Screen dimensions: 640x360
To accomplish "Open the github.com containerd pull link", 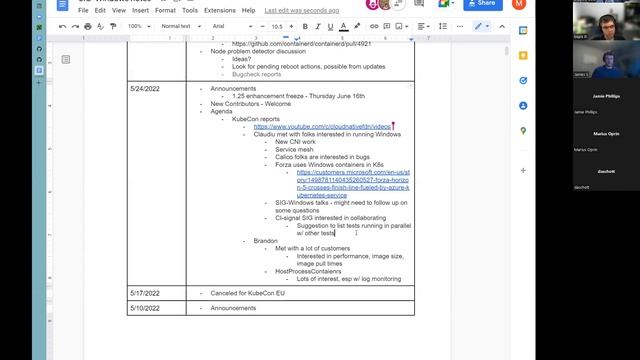I will [301, 44].
